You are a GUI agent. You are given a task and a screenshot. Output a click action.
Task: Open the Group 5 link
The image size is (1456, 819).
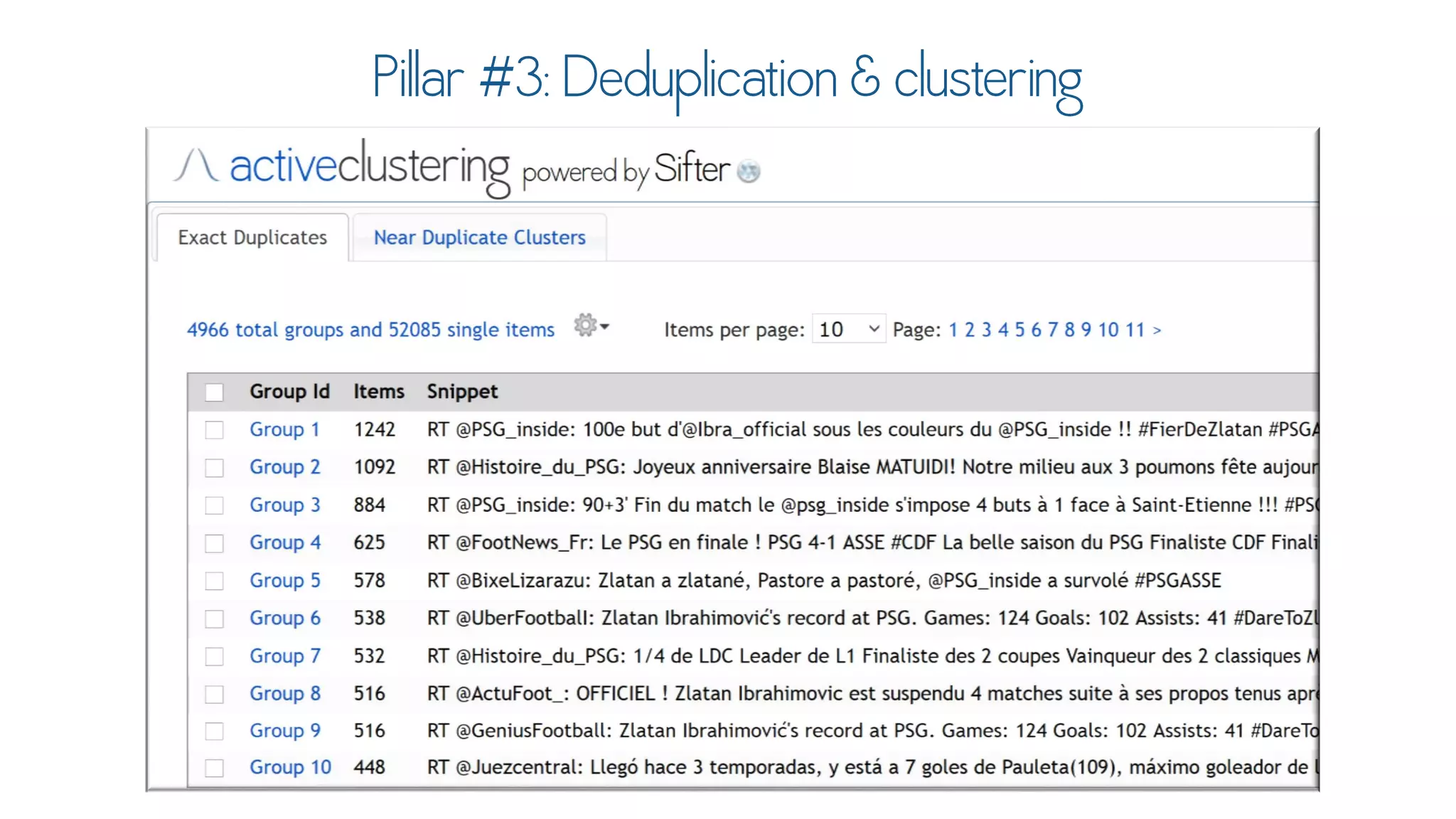(x=284, y=580)
